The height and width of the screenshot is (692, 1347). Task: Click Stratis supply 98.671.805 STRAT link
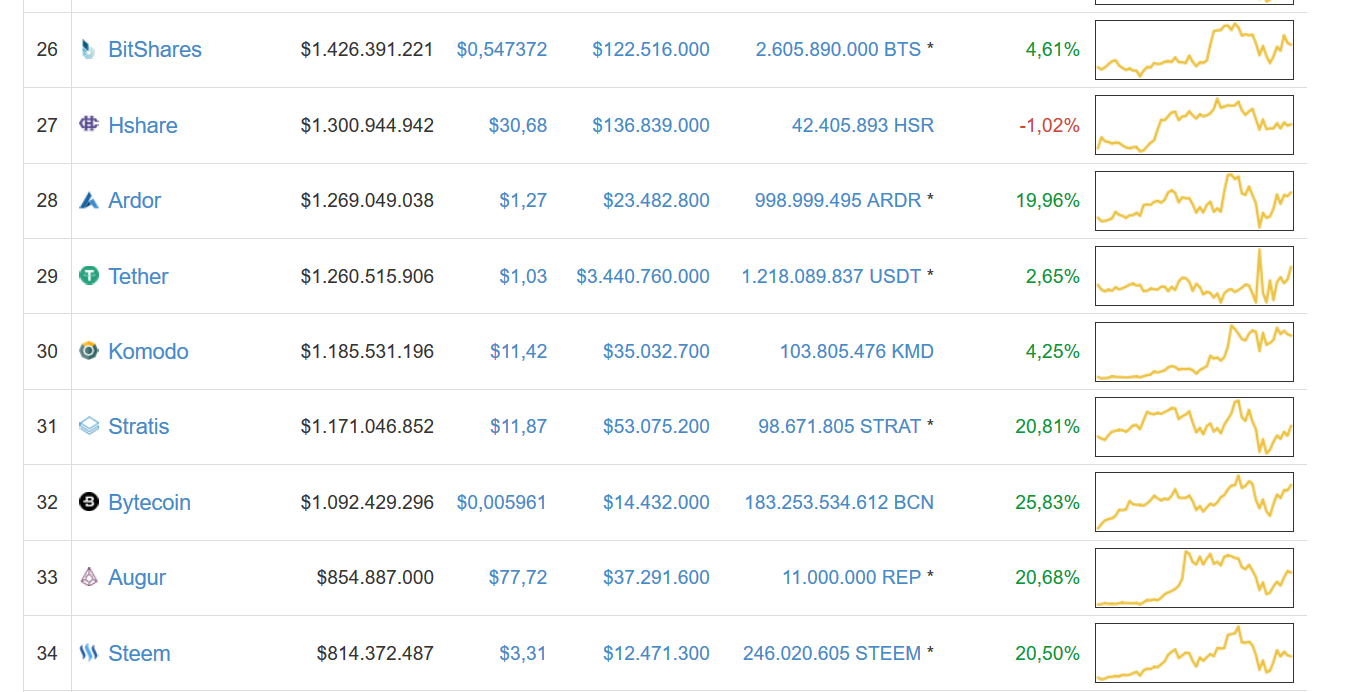pyautogui.click(x=840, y=426)
